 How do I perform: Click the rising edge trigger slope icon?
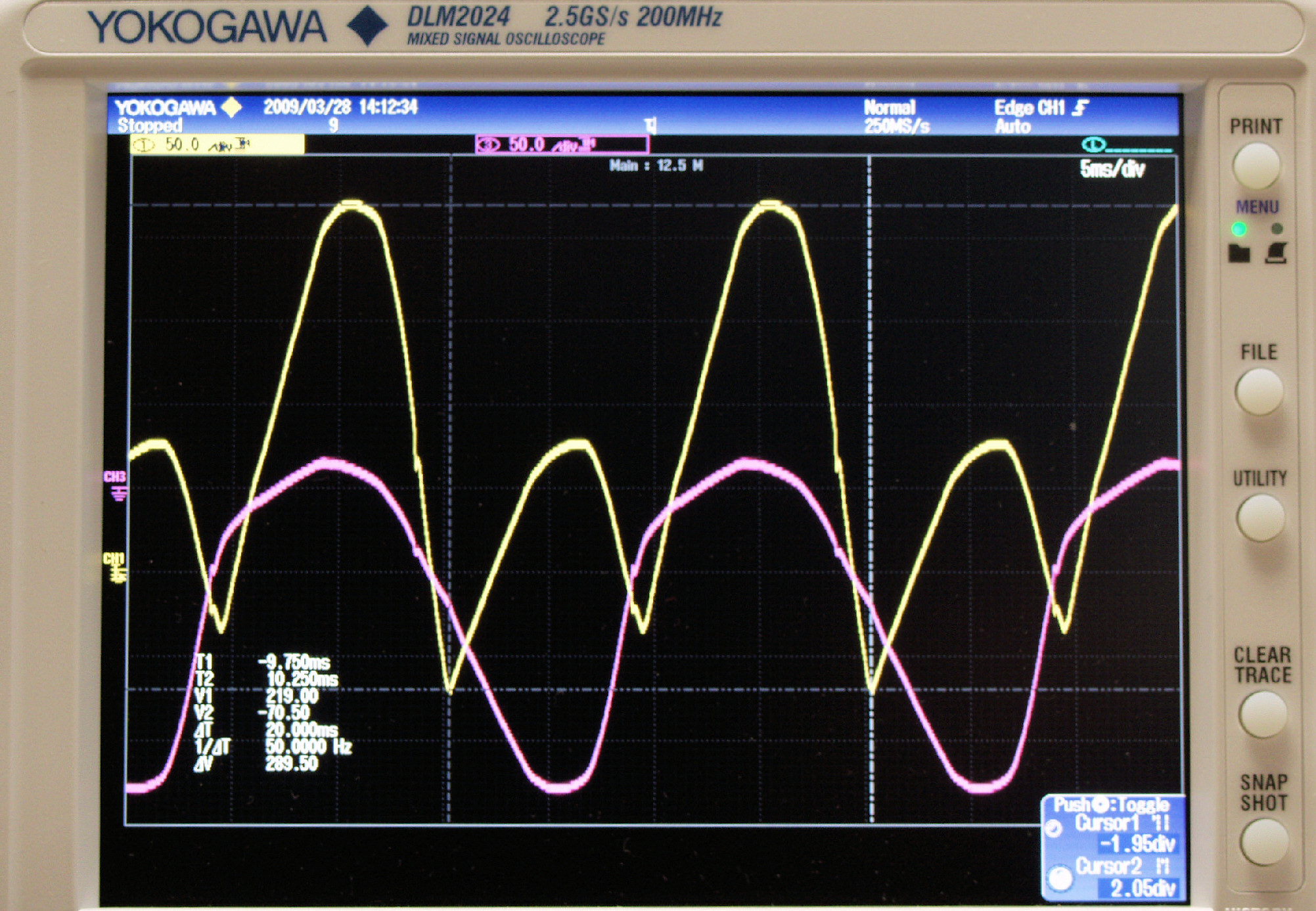point(1081,108)
